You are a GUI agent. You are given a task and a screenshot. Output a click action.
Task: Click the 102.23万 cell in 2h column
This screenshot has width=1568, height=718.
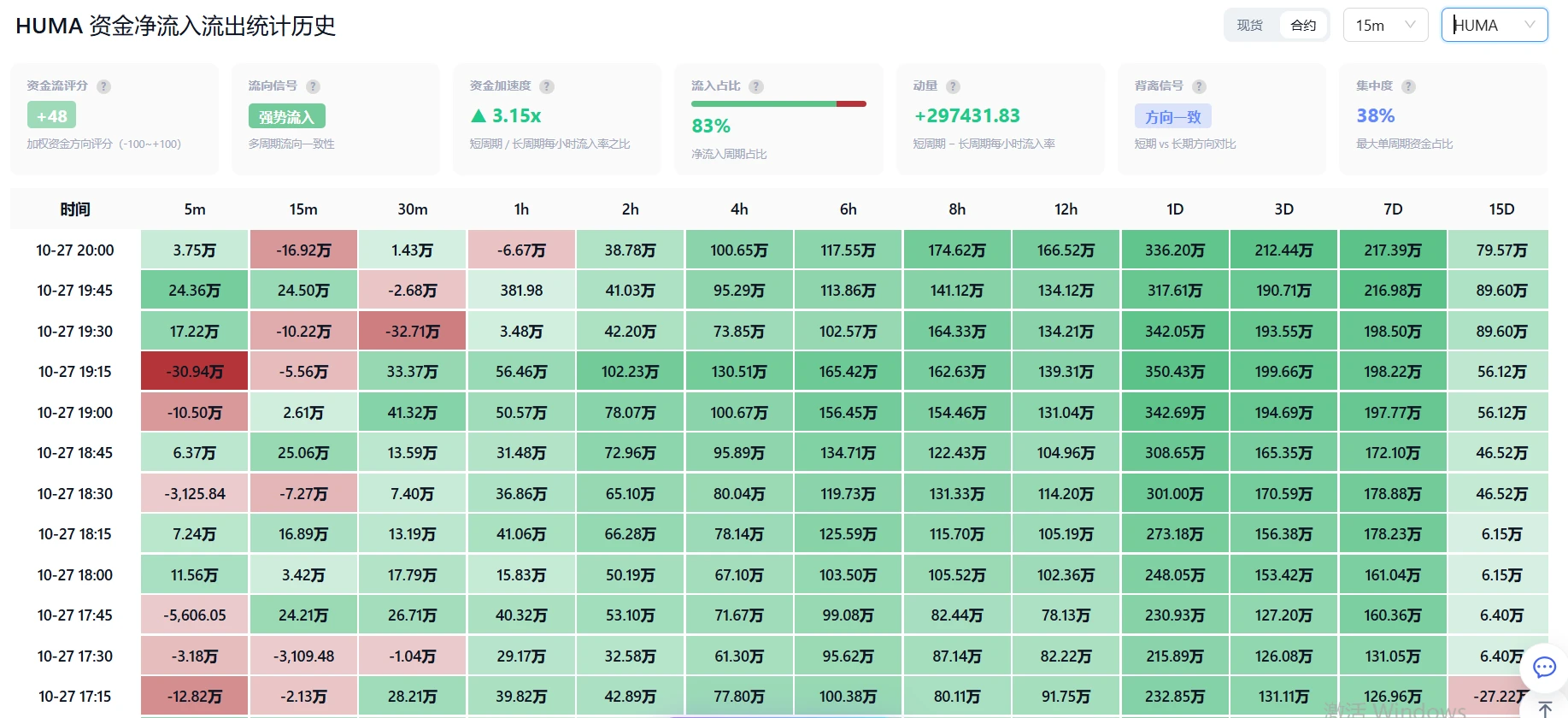[x=631, y=372]
